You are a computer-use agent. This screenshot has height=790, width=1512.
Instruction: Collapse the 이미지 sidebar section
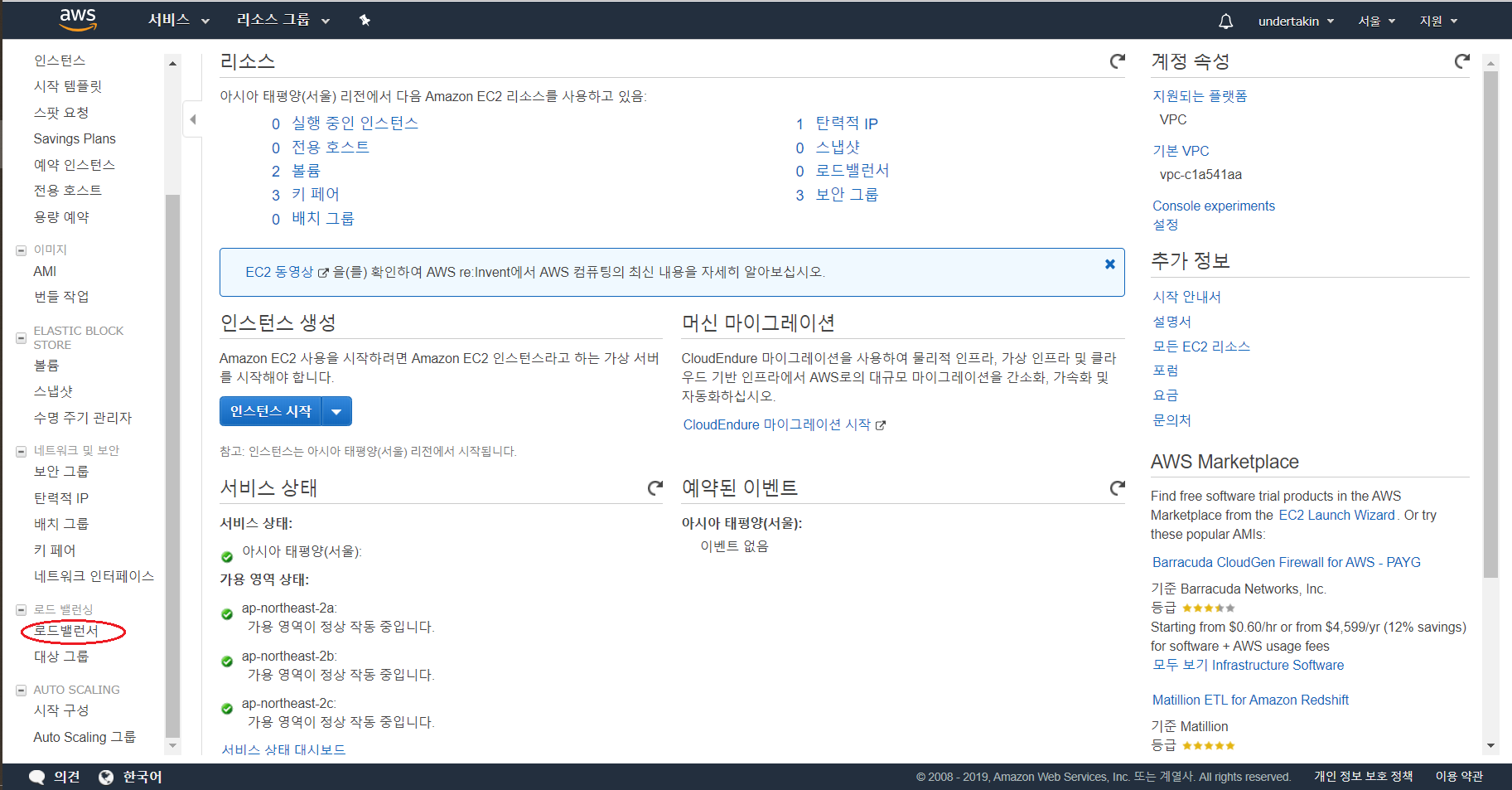click(x=22, y=250)
